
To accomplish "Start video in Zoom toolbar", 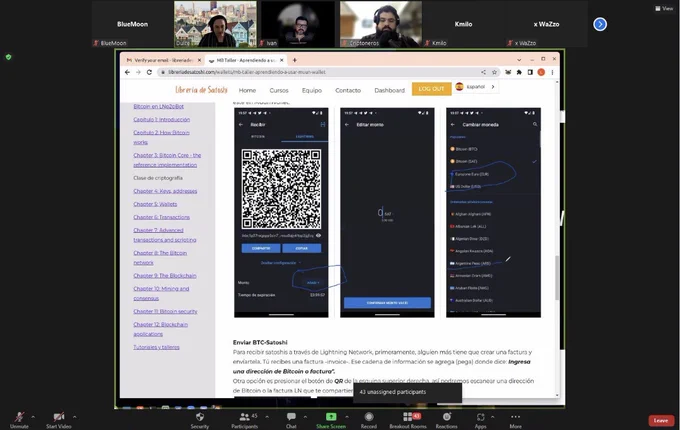I will point(59,420).
